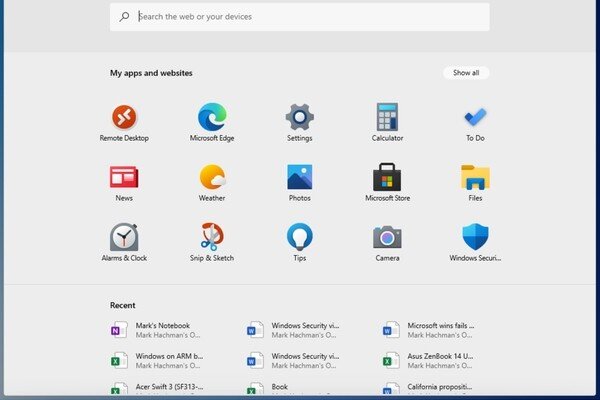600x400 pixels.
Task: Open Microsoft Store
Action: click(x=387, y=183)
